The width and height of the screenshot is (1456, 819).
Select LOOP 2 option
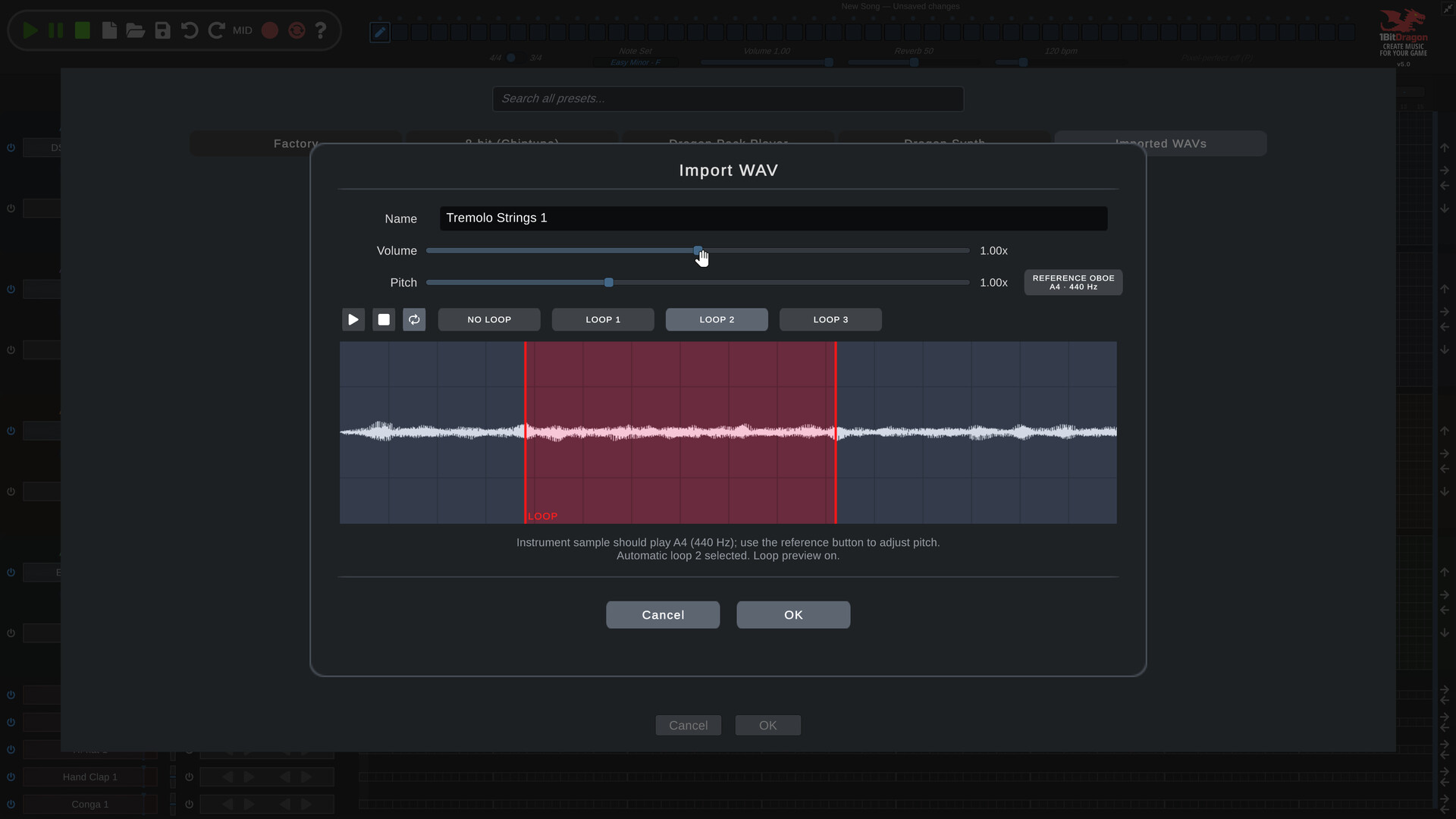[x=717, y=319]
